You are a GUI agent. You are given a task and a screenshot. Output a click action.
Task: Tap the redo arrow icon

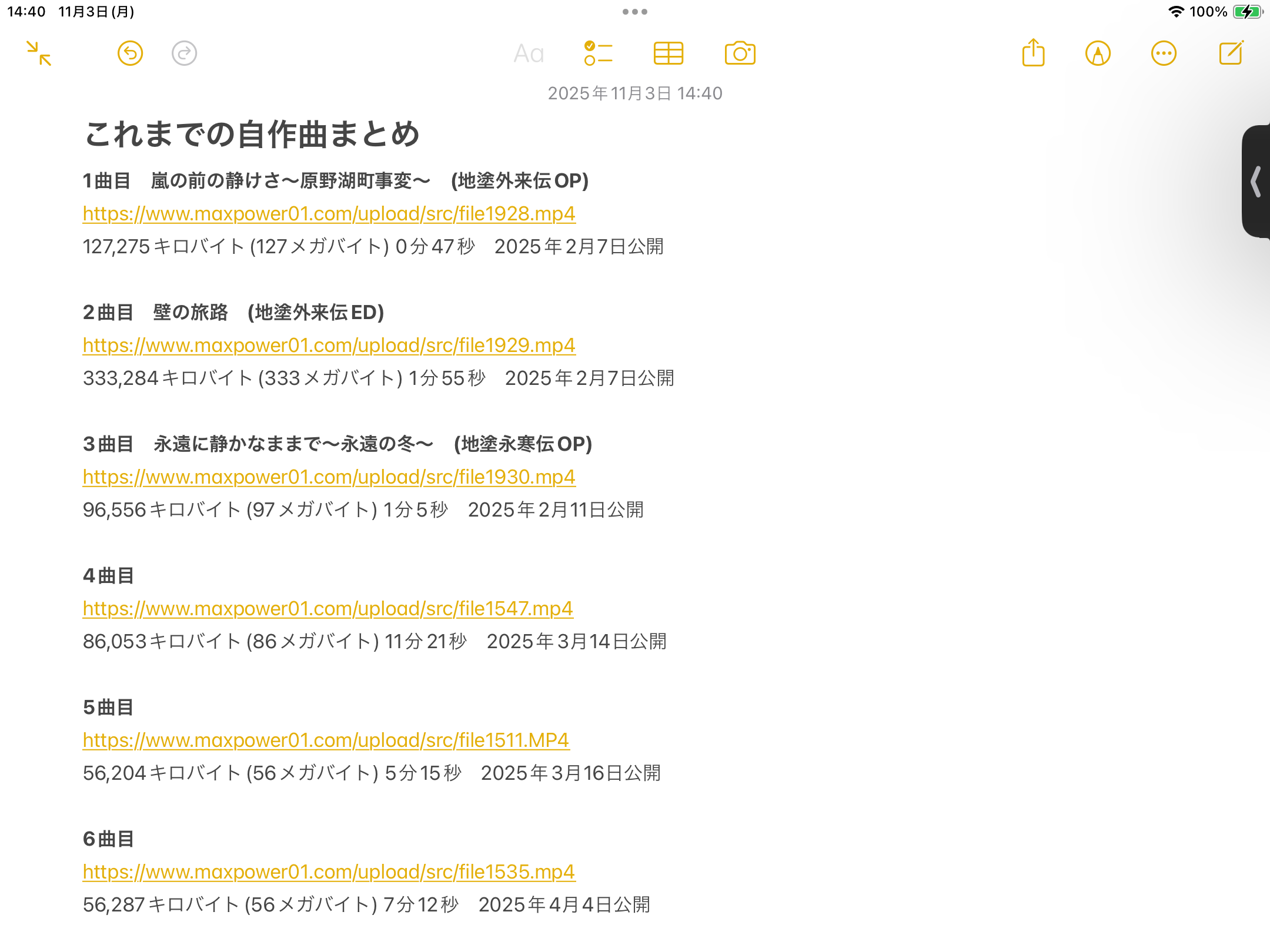pos(184,53)
